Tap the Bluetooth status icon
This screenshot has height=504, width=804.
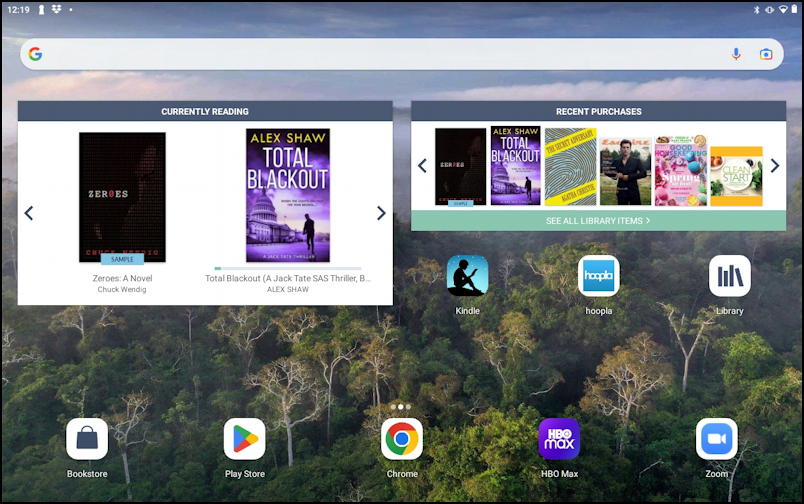coord(756,9)
